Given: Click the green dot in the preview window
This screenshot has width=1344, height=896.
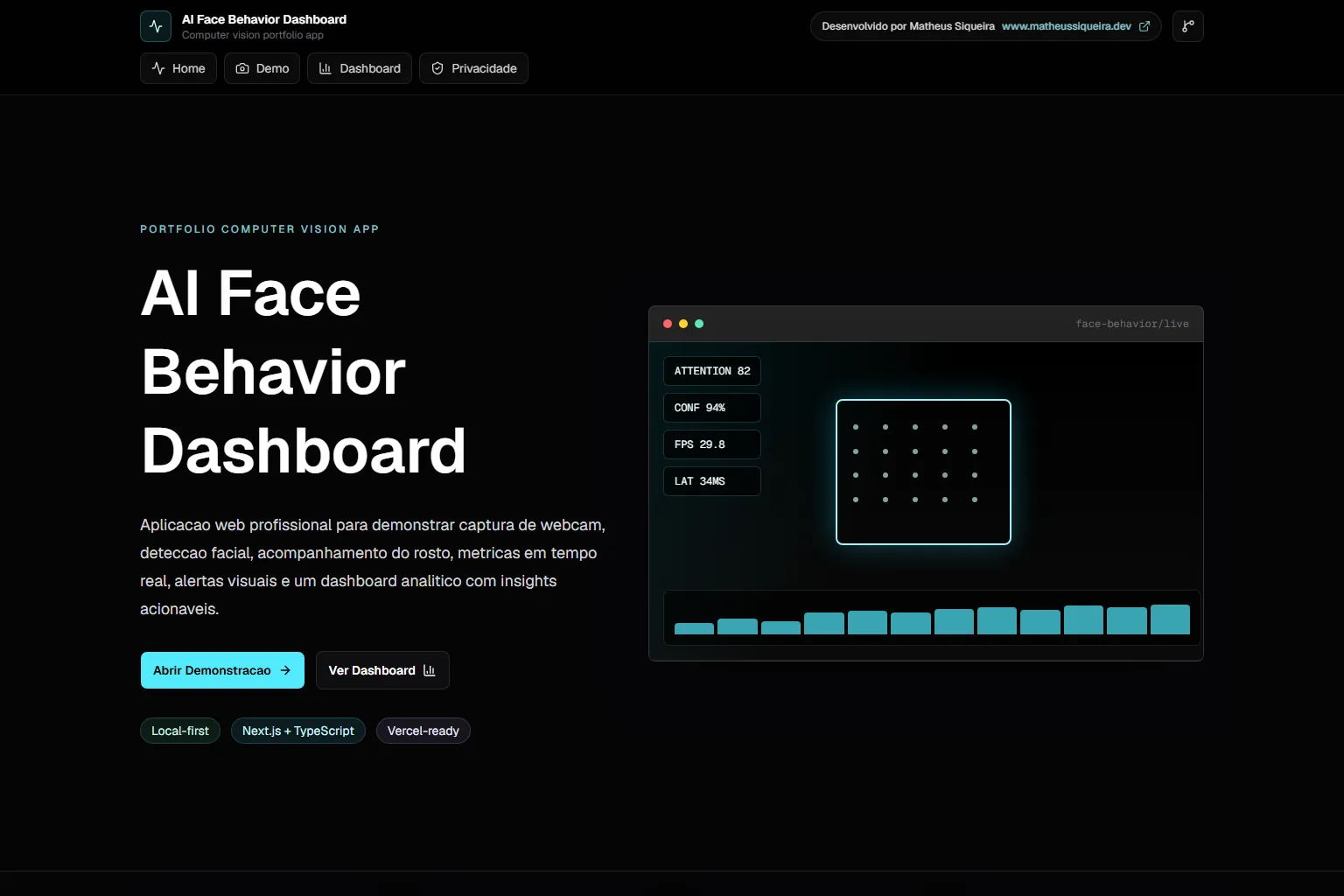Looking at the screenshot, I should point(699,324).
